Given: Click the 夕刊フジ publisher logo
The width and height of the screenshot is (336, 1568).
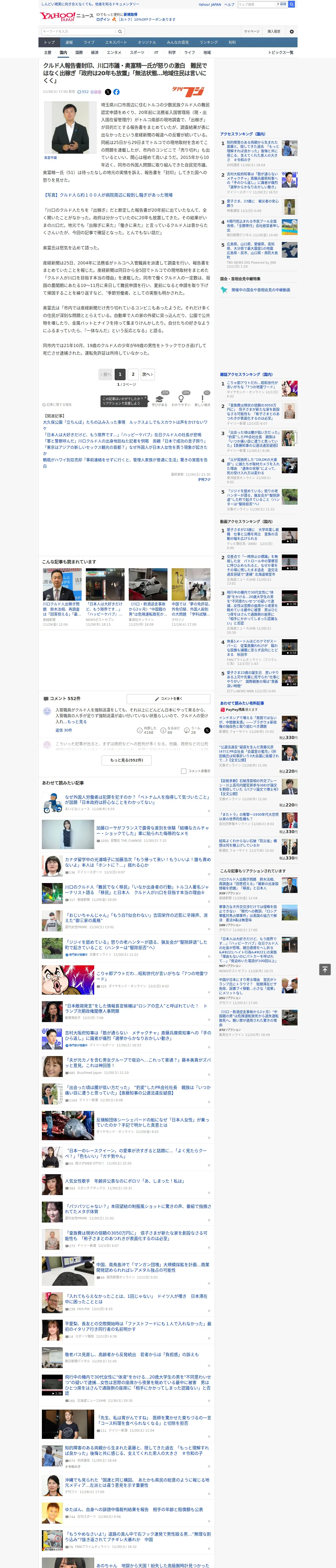Looking at the screenshot, I should (x=188, y=92).
